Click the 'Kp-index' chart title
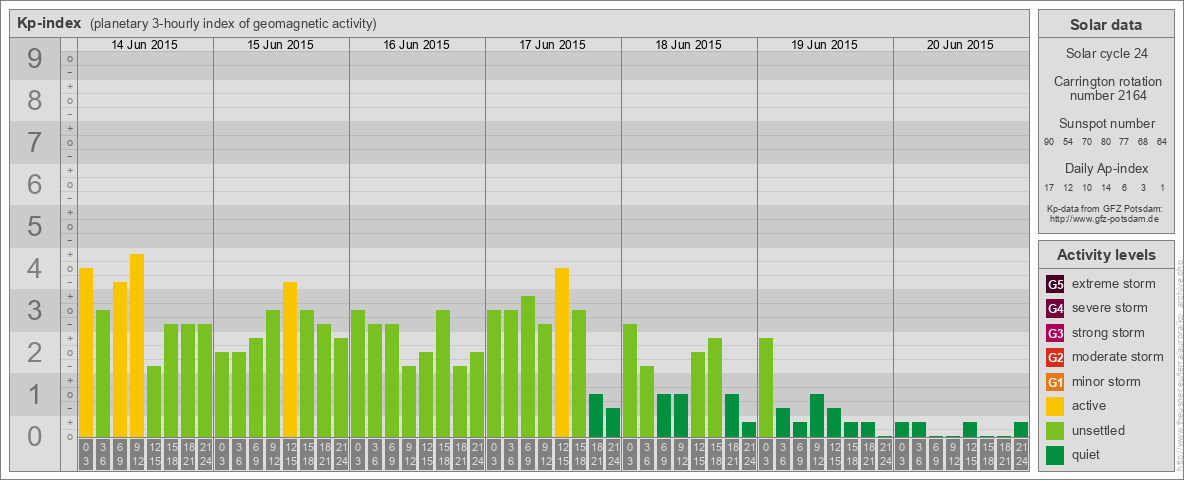The height and width of the screenshot is (480, 1184). point(50,23)
